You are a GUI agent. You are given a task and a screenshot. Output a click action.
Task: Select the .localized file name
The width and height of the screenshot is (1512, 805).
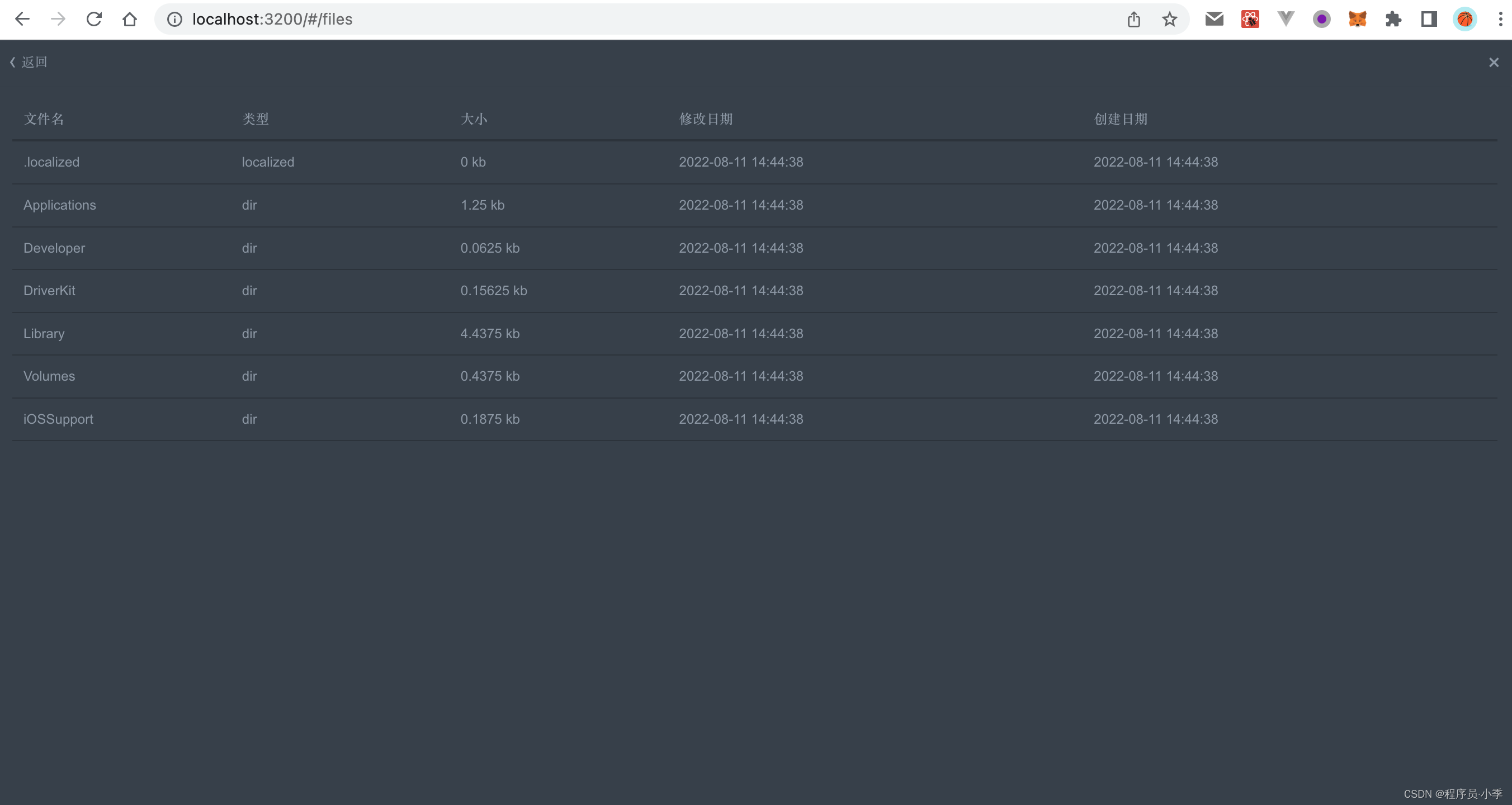pos(51,162)
